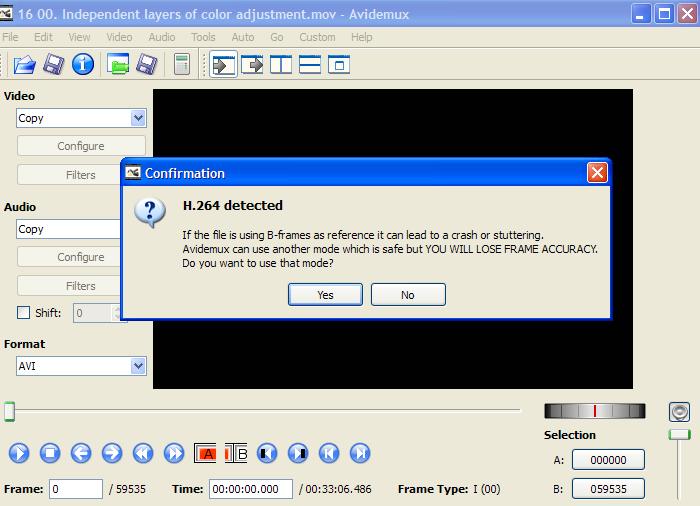Select the input preview mode icon
700x506 pixels.
coord(223,65)
